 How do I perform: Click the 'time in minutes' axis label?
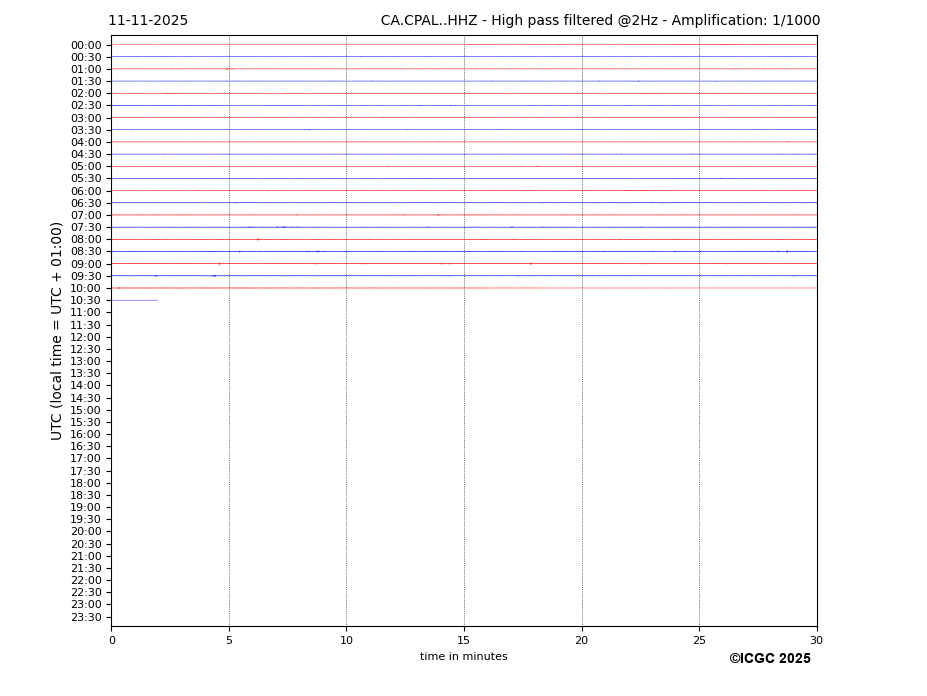[x=463, y=657]
